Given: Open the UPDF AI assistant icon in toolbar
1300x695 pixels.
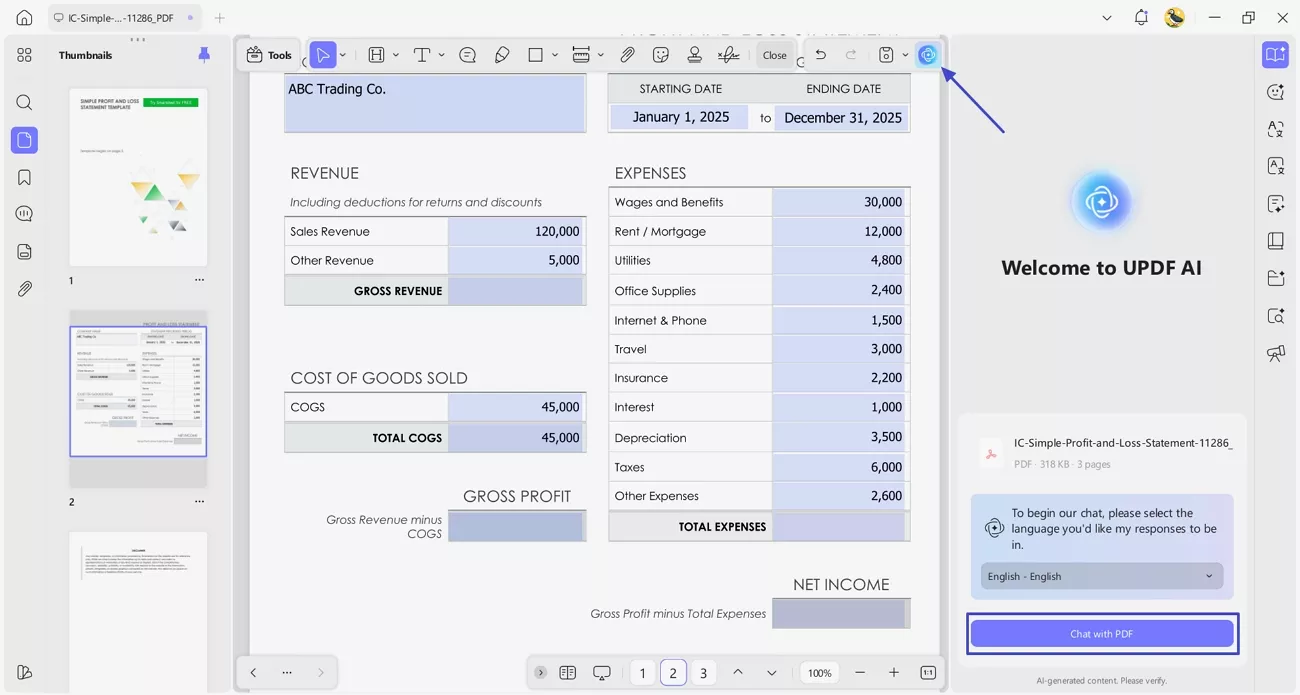Looking at the screenshot, I should coord(927,55).
